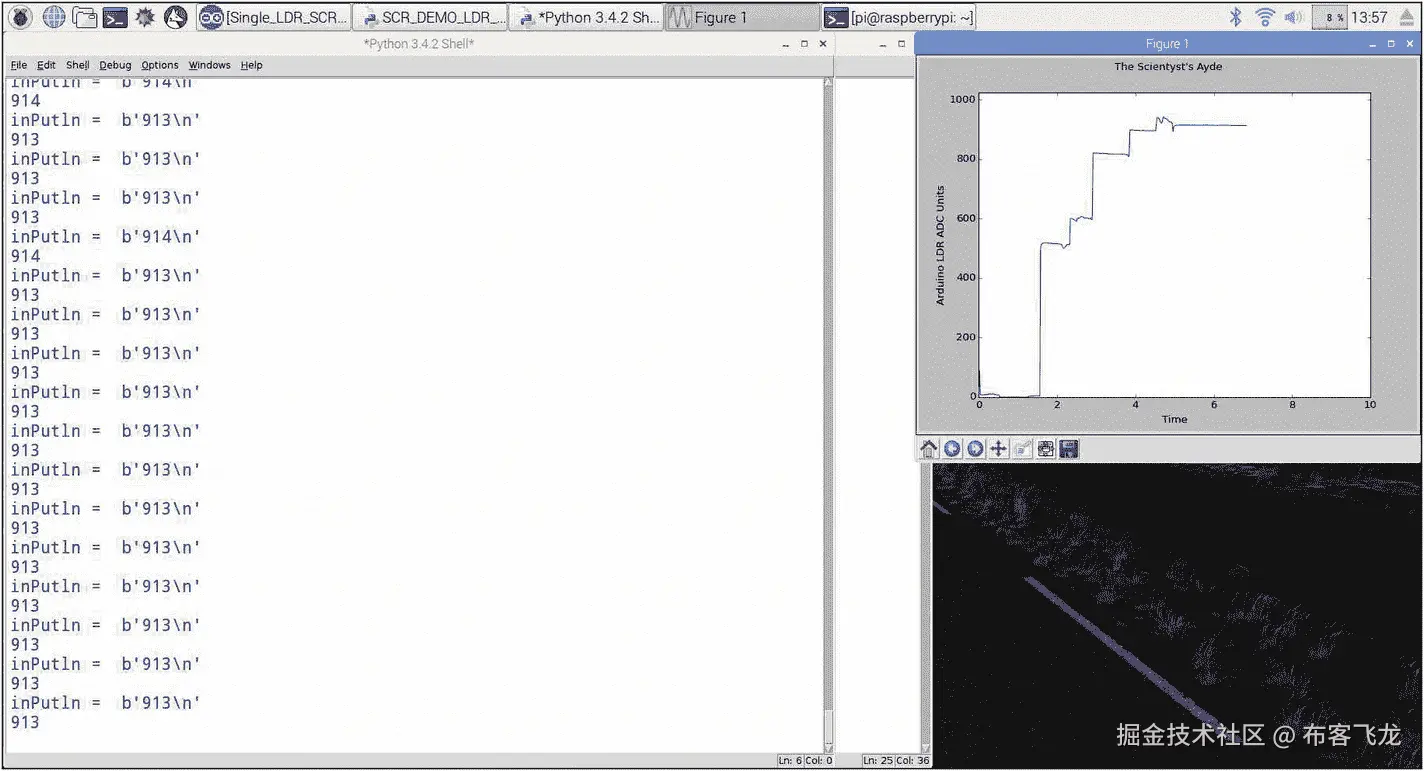Viewport: 1424px width, 771px height.
Task: Click the Time x-axis label
Action: (x=1174, y=419)
